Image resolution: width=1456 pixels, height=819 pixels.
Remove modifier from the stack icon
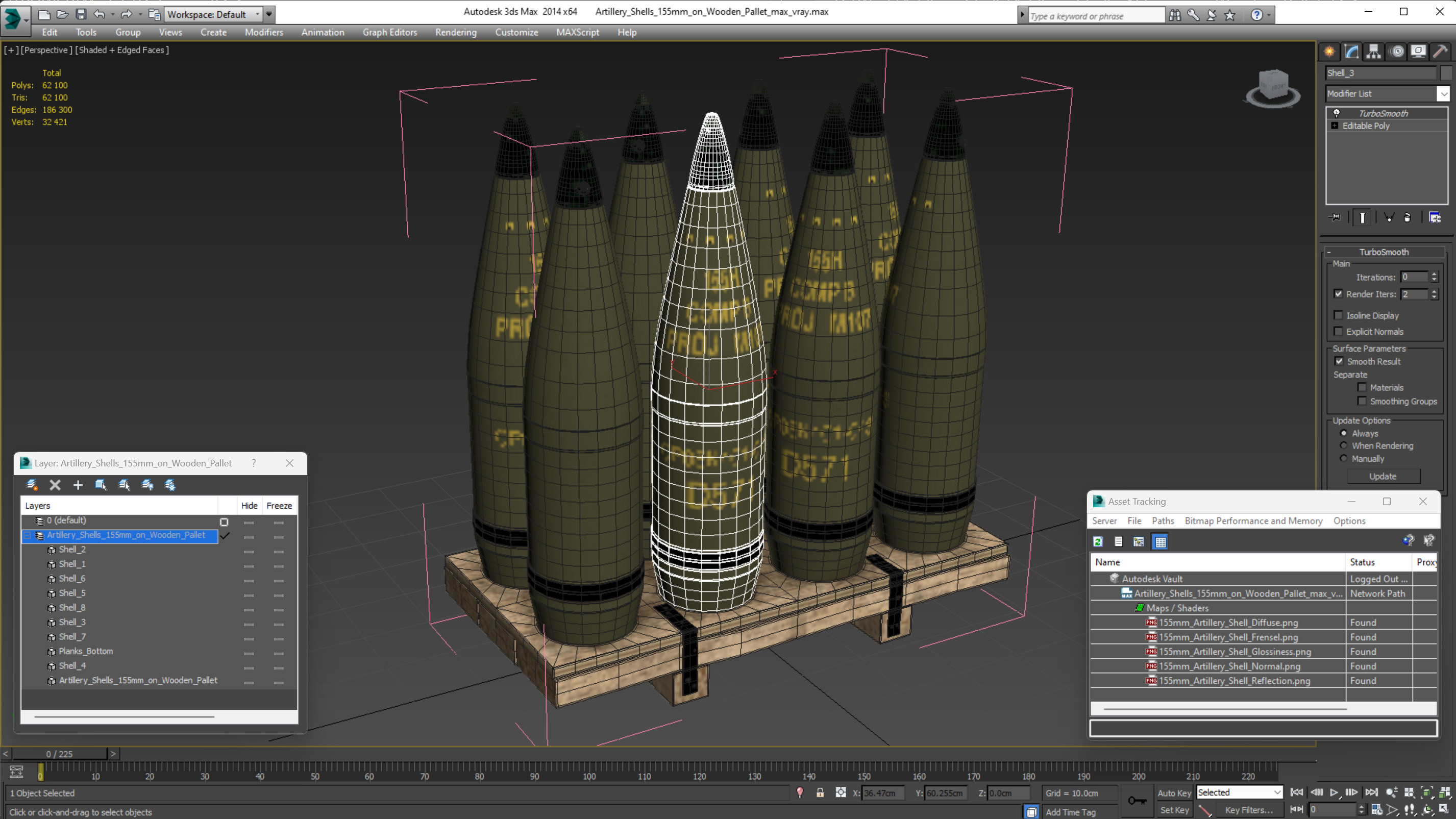coord(1408,217)
